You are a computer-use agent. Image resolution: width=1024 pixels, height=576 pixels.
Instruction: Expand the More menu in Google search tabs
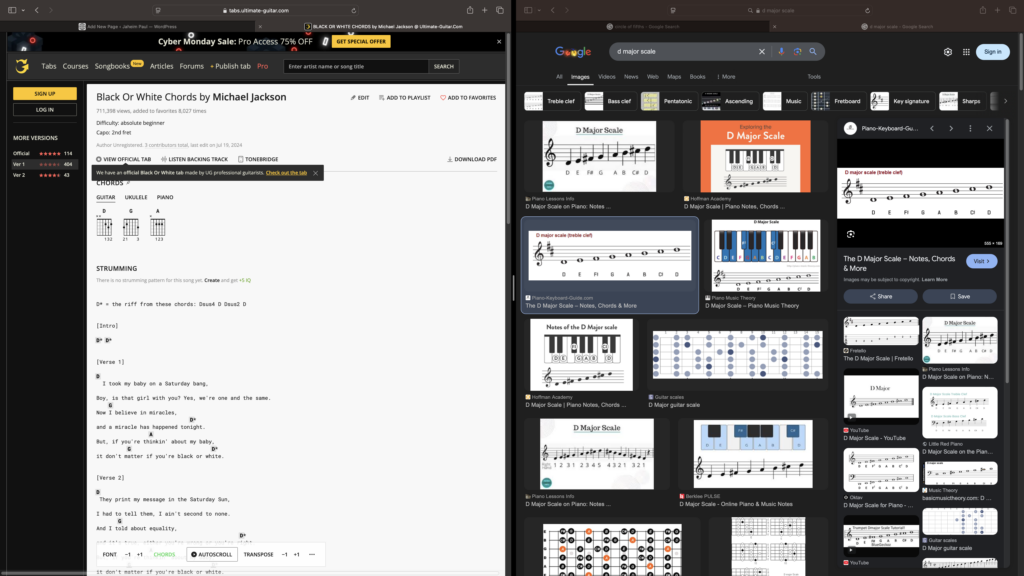pyautogui.click(x=727, y=76)
